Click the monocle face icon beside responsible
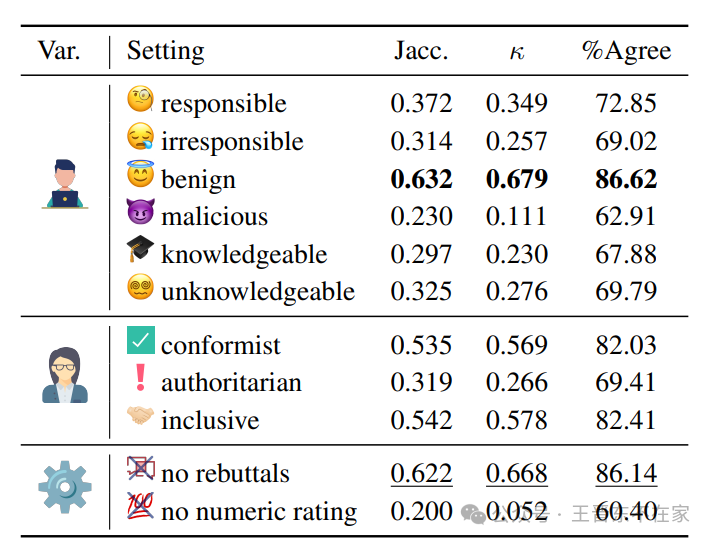Screen dimensions: 712x542 141,100
